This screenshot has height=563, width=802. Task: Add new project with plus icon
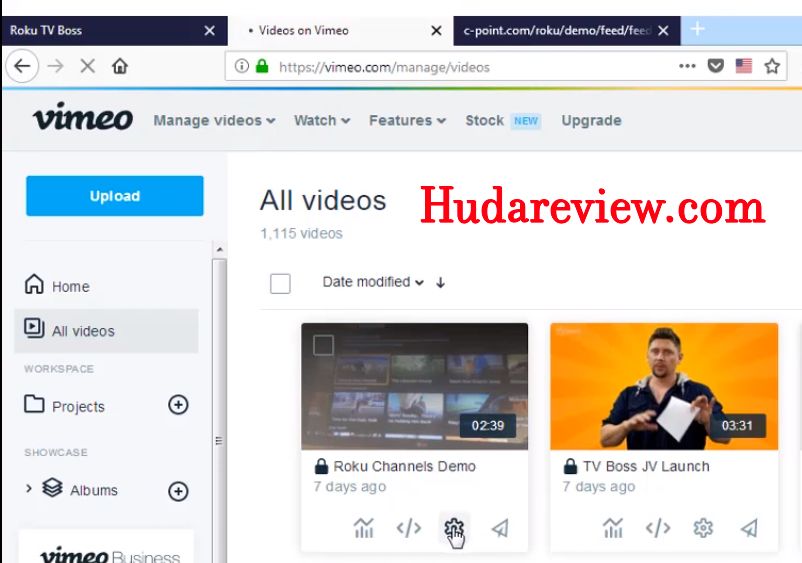point(178,405)
